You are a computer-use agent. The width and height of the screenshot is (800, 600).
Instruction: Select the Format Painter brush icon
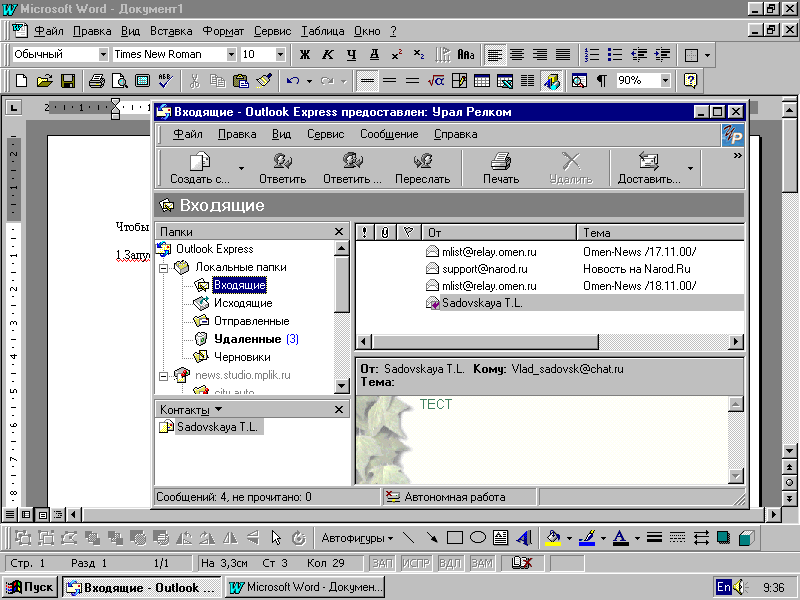[x=264, y=81]
